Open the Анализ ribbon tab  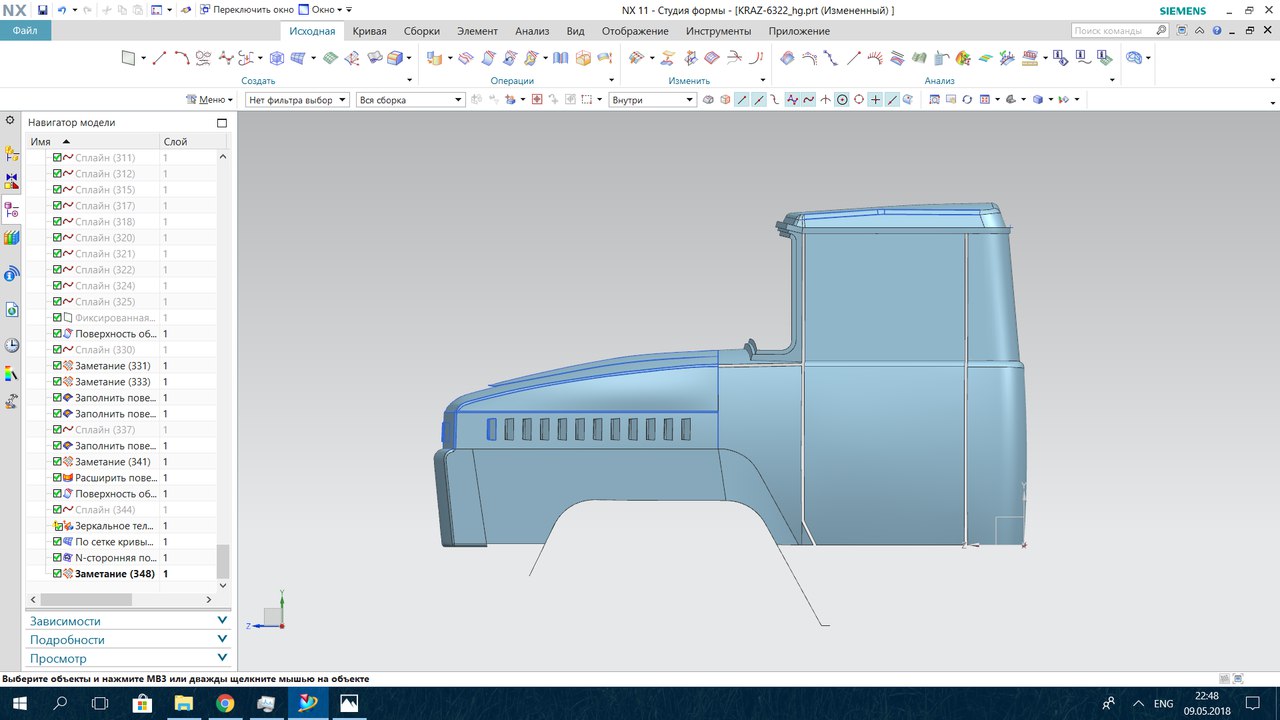[x=532, y=31]
